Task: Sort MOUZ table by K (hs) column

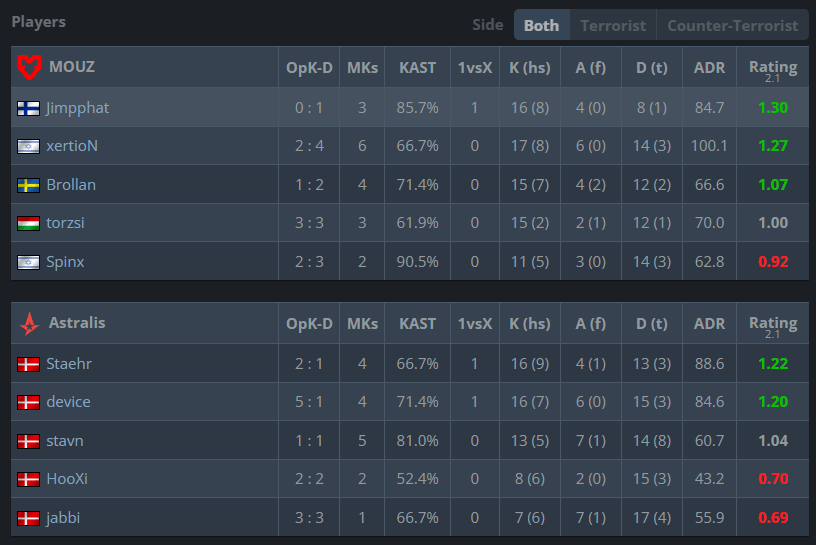Action: 530,68
